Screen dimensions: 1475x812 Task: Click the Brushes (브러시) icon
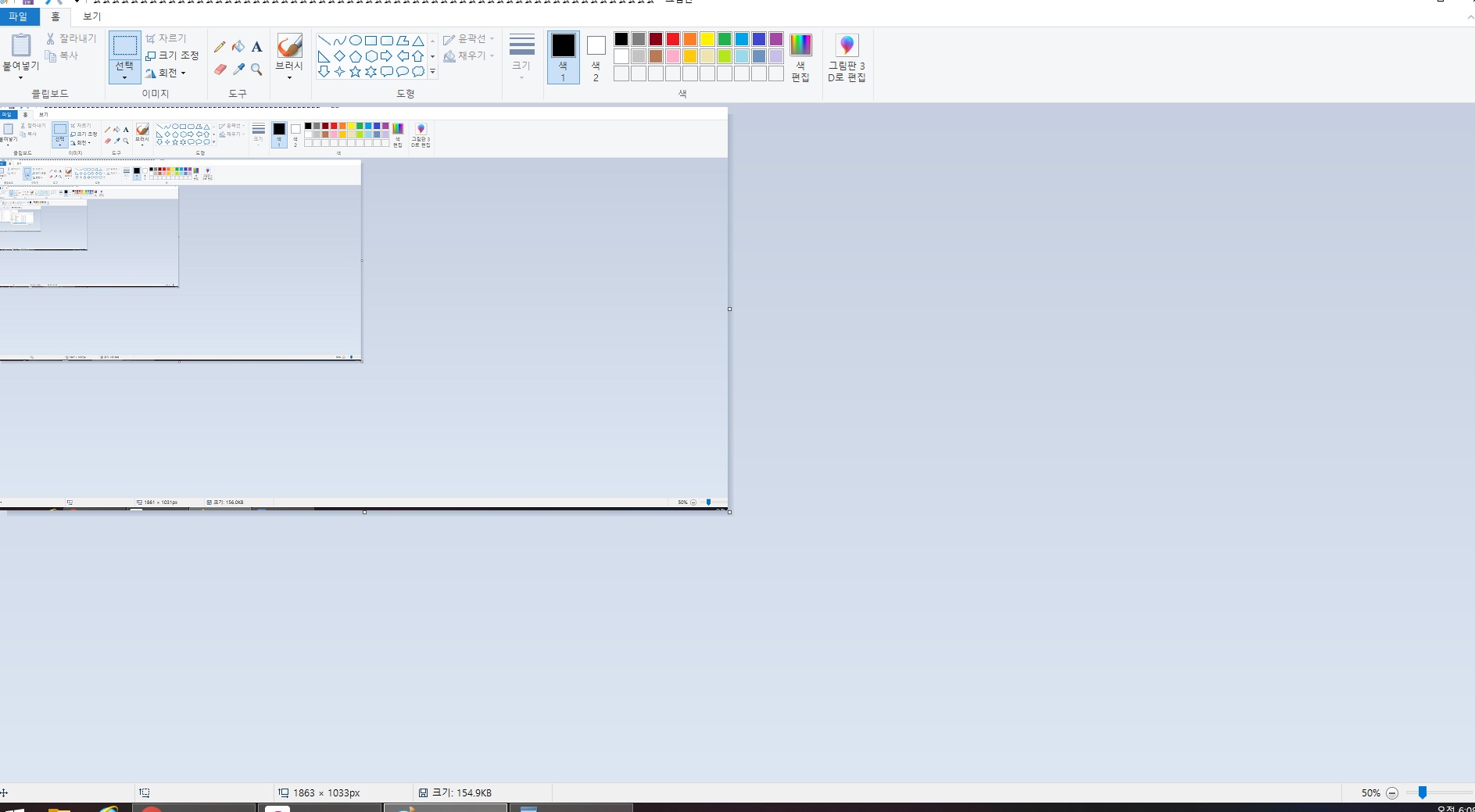tap(289, 45)
